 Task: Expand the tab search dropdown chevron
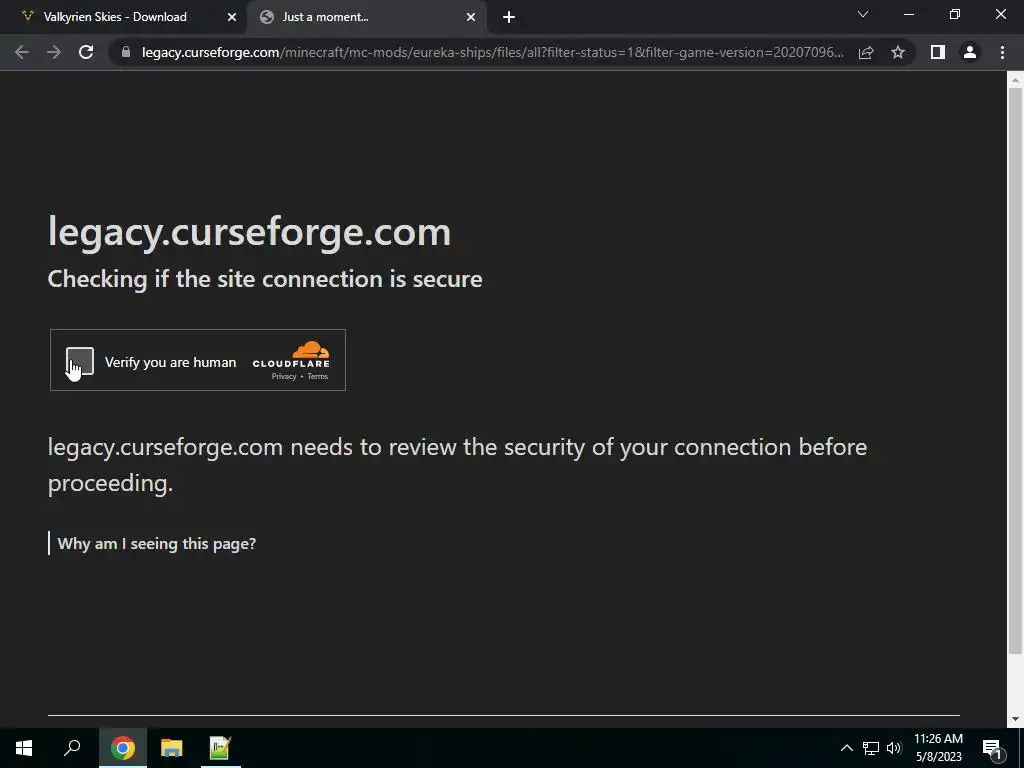[x=863, y=14]
